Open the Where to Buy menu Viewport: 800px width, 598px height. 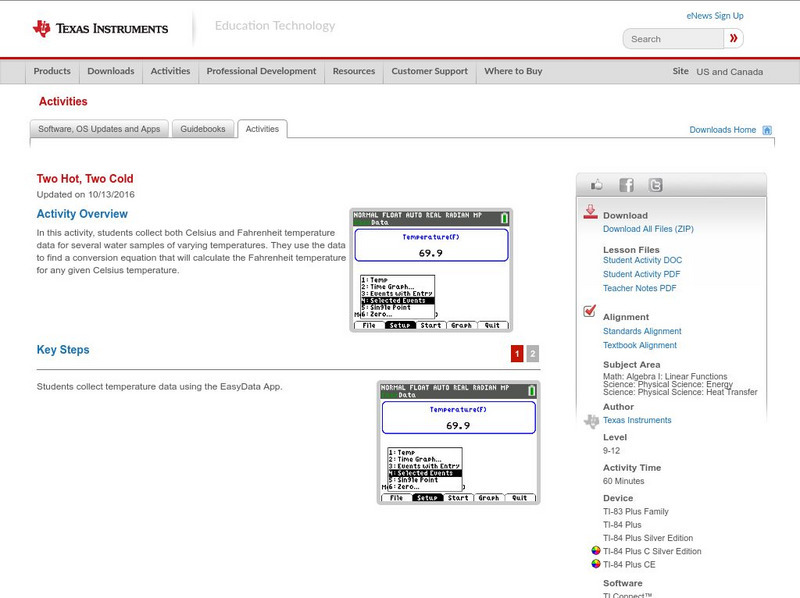coord(513,71)
